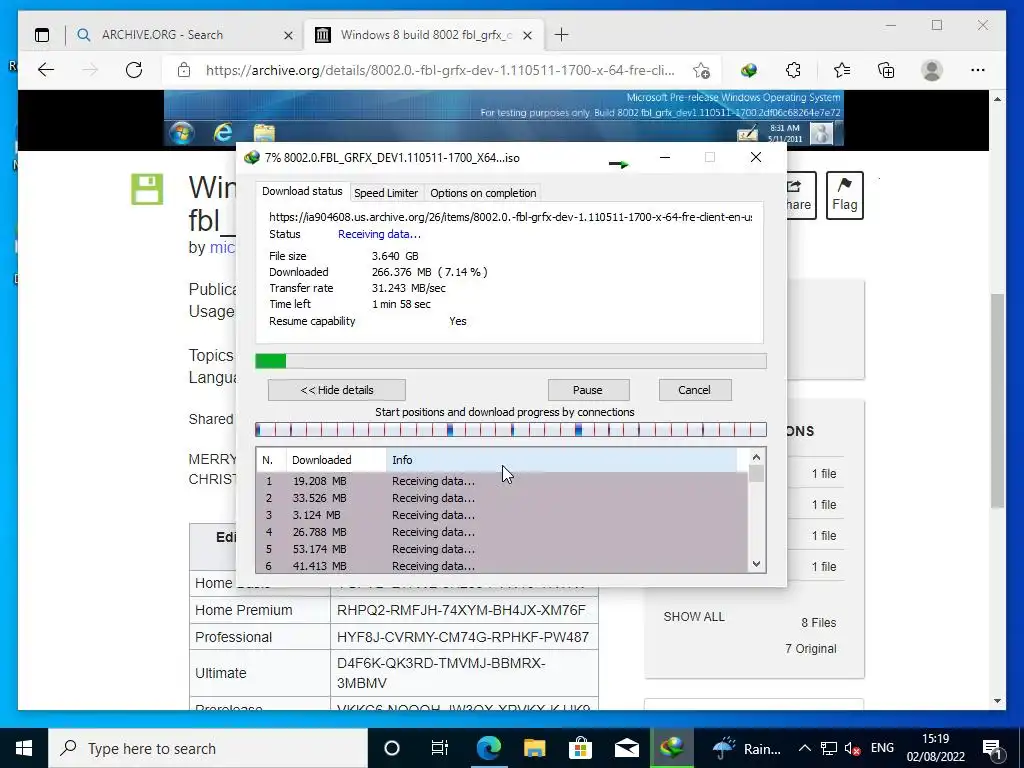Viewport: 1024px width, 768px height.
Task: Open network tray icon
Action: pyautogui.click(x=829, y=749)
